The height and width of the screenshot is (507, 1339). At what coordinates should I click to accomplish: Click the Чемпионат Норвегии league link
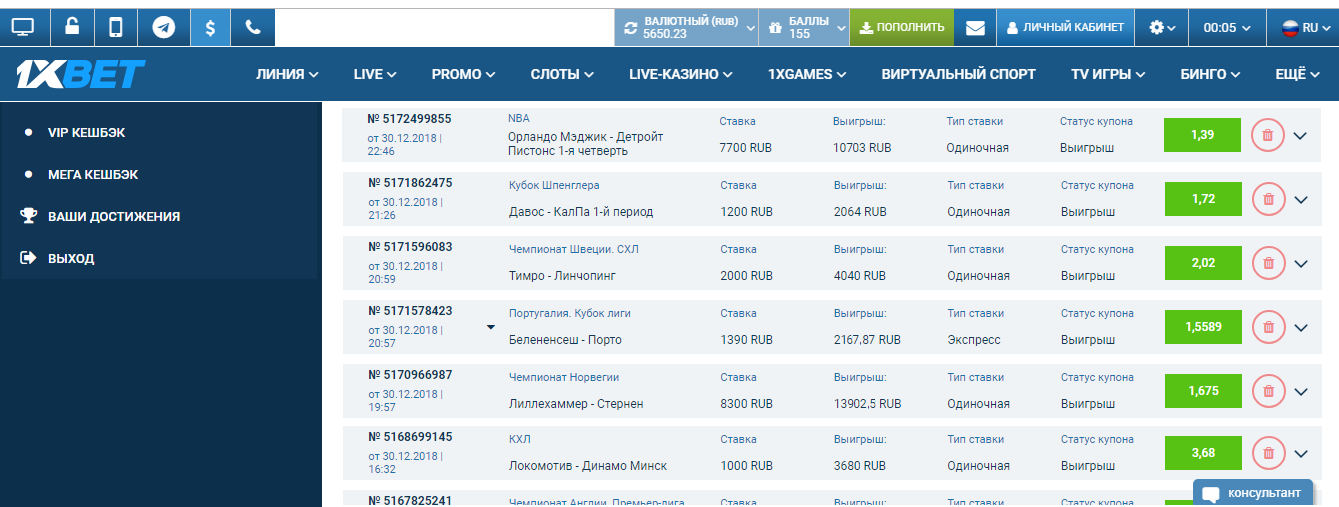pos(564,377)
